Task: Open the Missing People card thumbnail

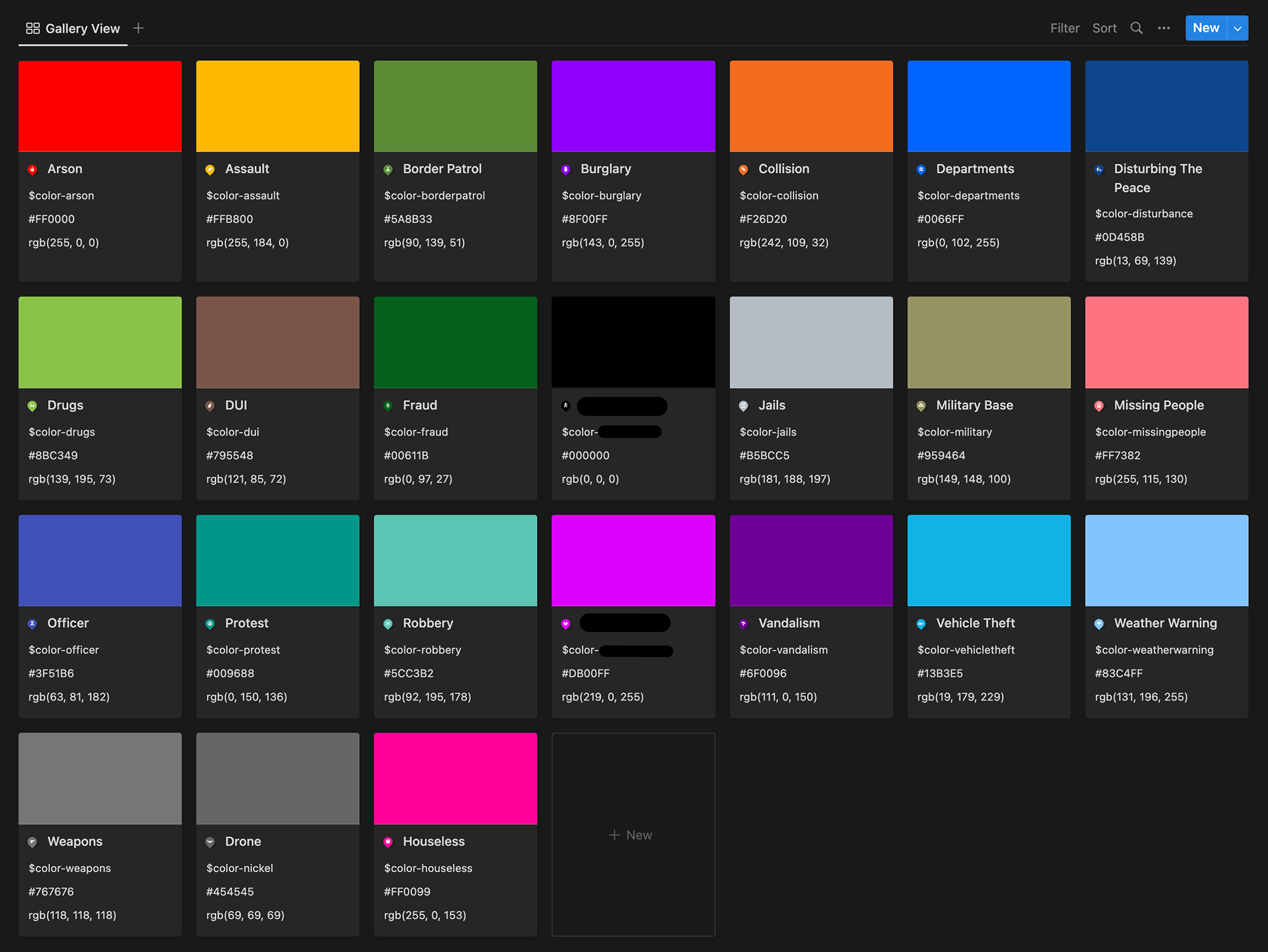Action: [x=1166, y=342]
